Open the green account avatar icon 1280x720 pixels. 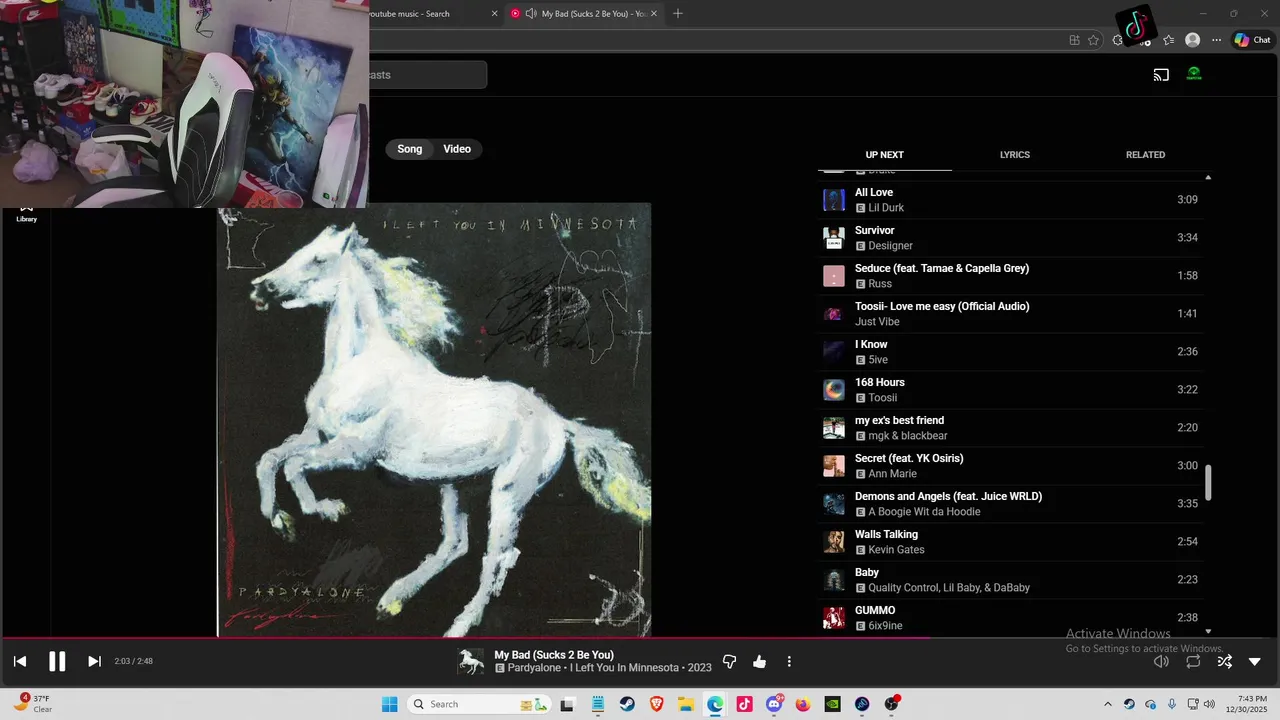tap(1194, 74)
